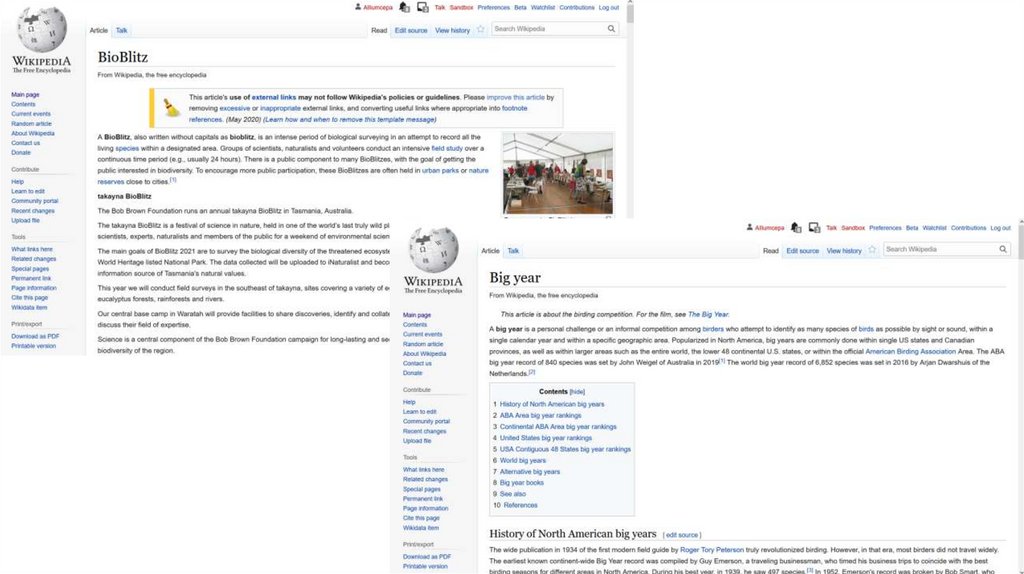Click the user icon beside Alliumcepa in Big year window

tap(750, 227)
